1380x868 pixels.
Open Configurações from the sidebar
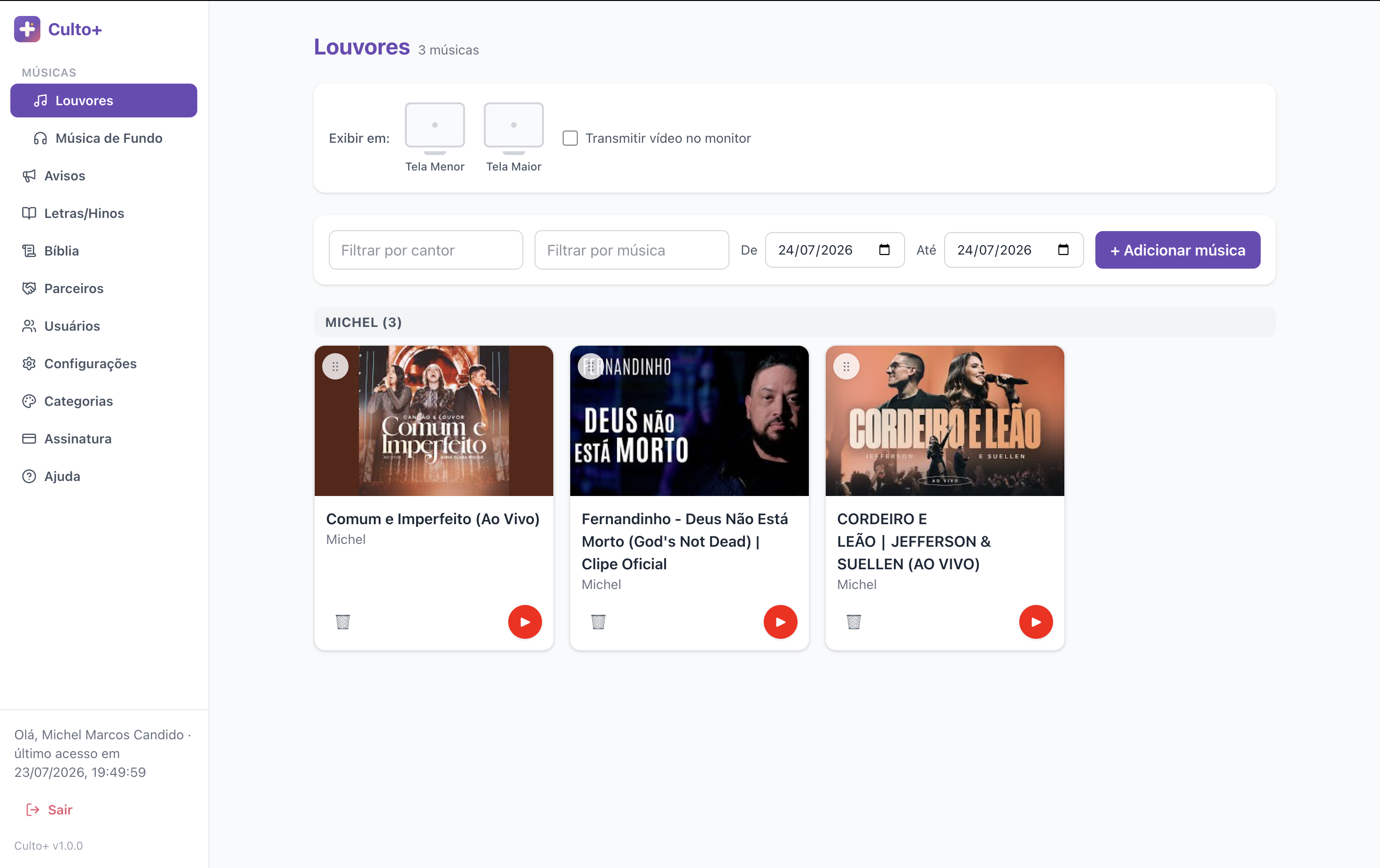click(104, 364)
